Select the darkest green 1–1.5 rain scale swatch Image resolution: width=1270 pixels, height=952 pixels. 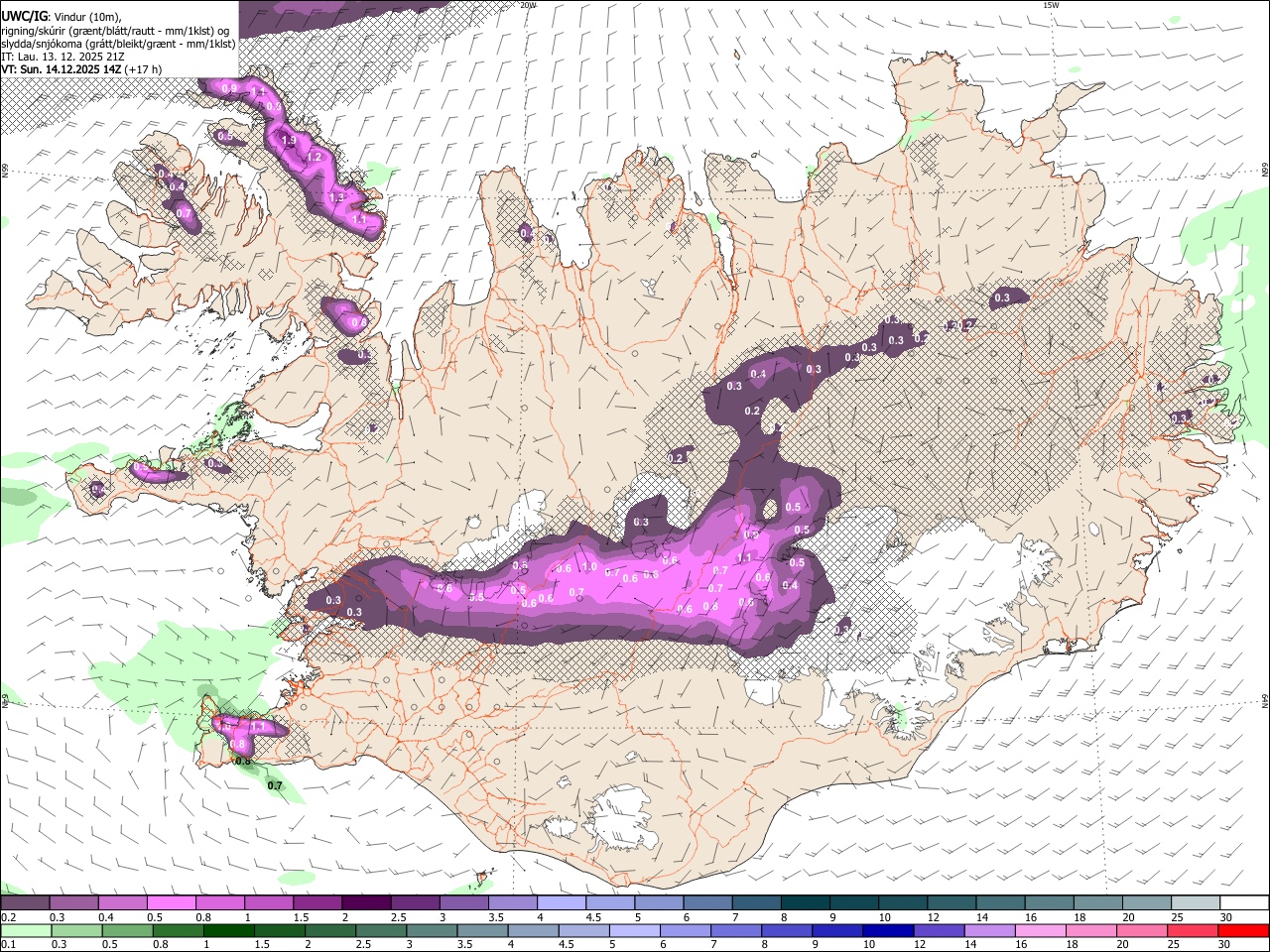click(x=228, y=930)
